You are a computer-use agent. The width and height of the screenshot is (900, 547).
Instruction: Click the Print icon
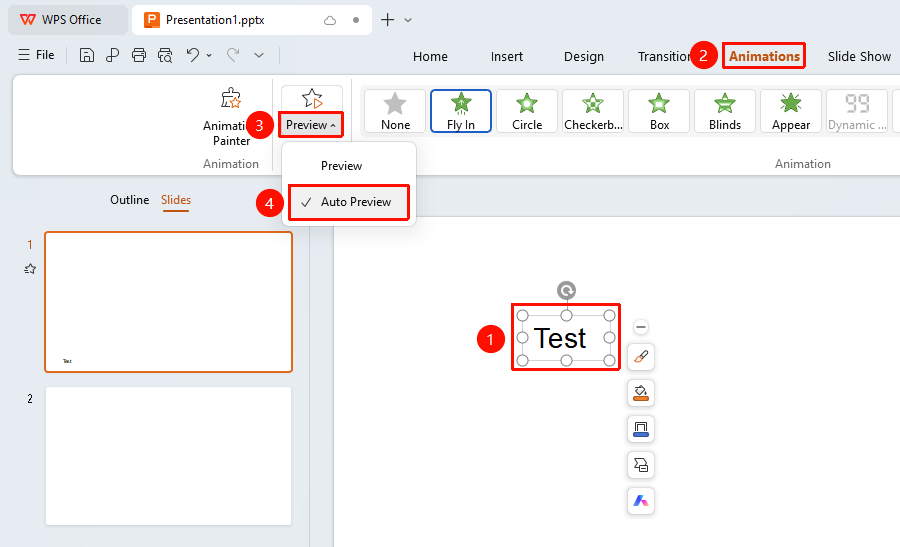pos(139,55)
